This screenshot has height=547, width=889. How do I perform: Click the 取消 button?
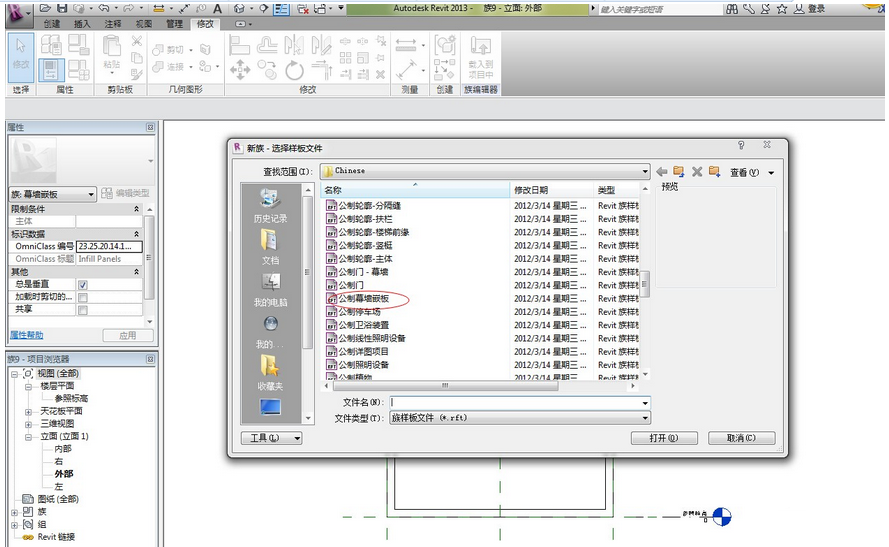pos(741,438)
